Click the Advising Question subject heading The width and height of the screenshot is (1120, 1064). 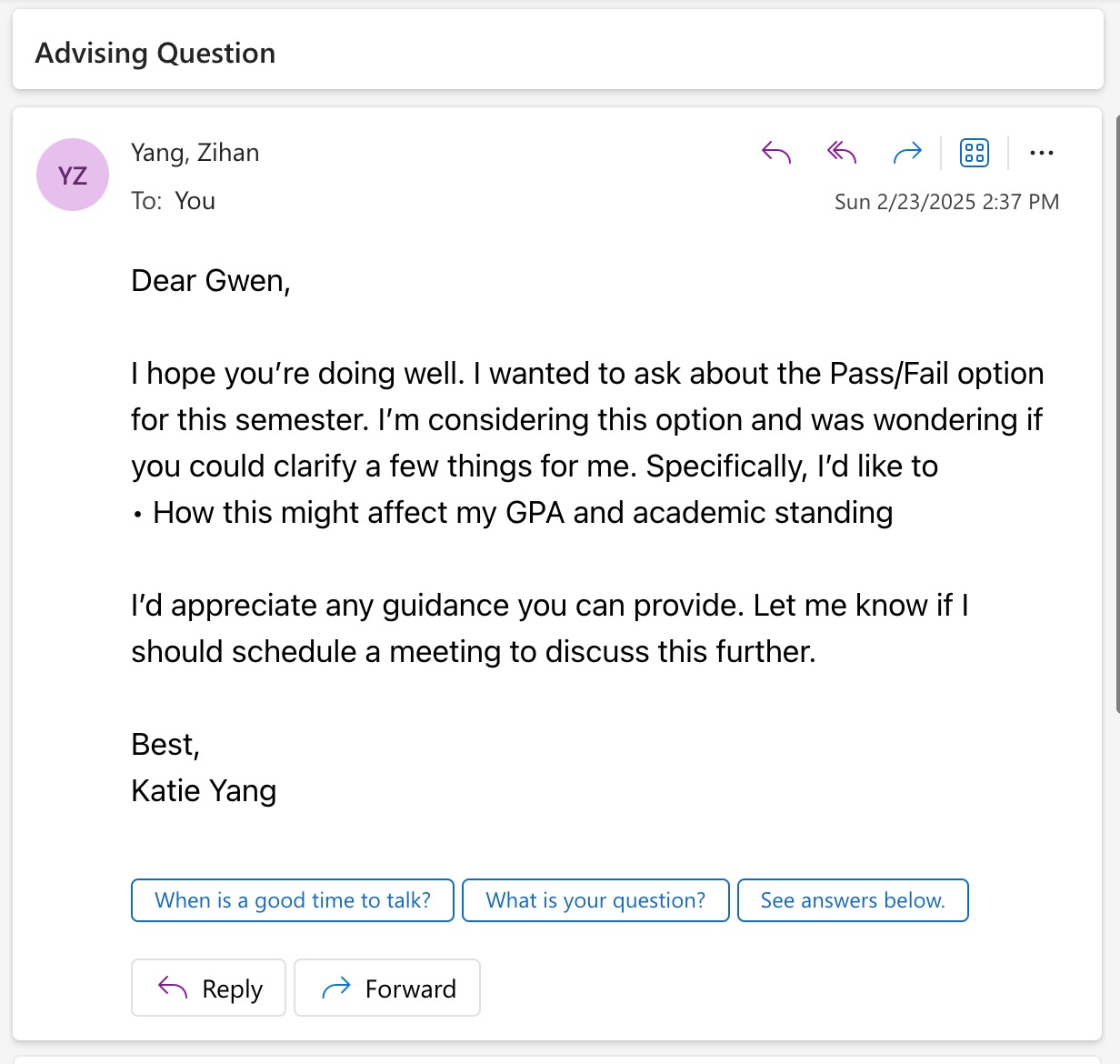tap(155, 54)
